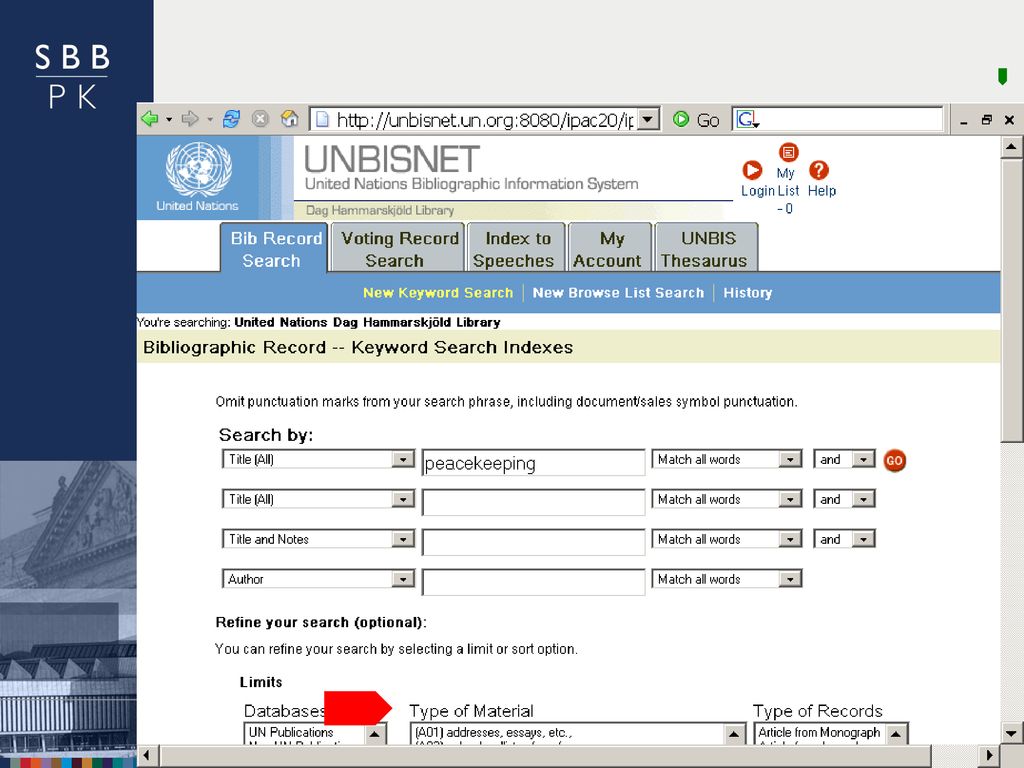
Task: Click the Go label next to address bar
Action: click(708, 120)
